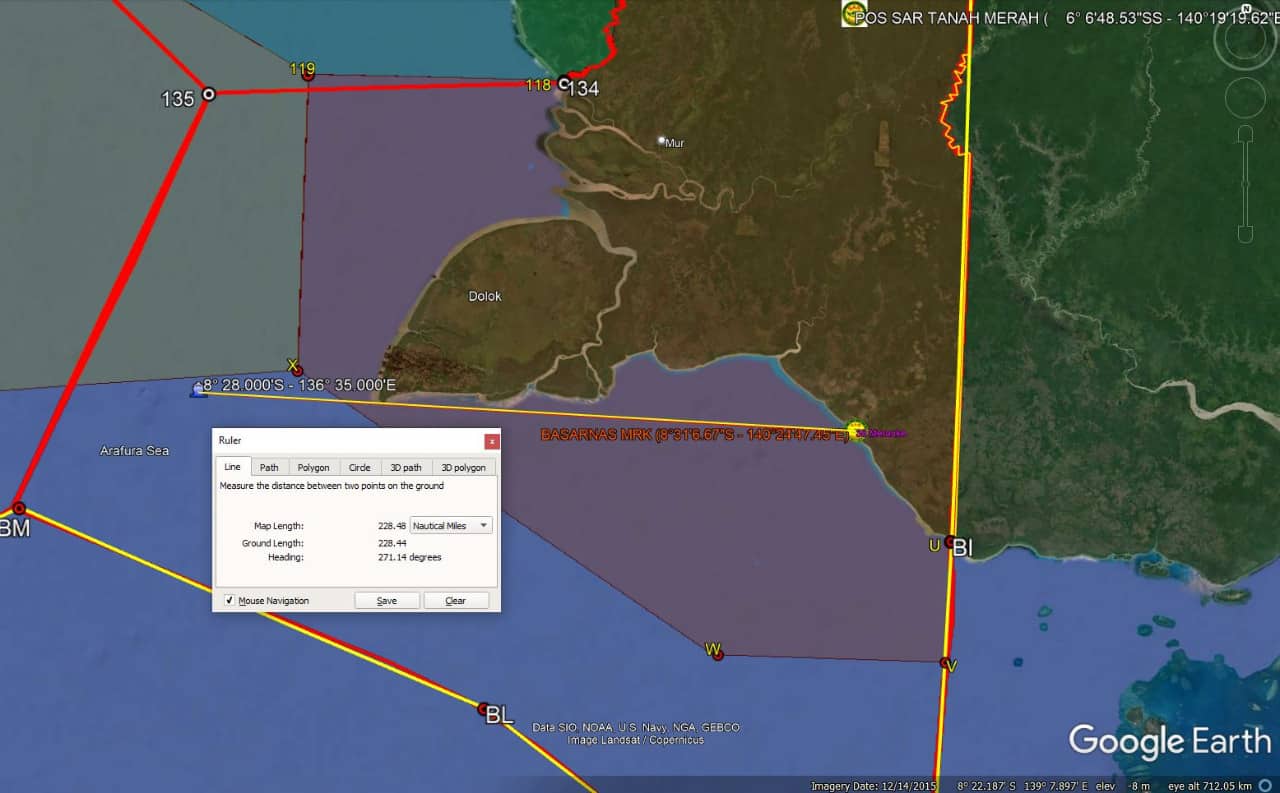Open the 3D polygon tab
Image resolution: width=1280 pixels, height=793 pixels.
pyautogui.click(x=464, y=467)
